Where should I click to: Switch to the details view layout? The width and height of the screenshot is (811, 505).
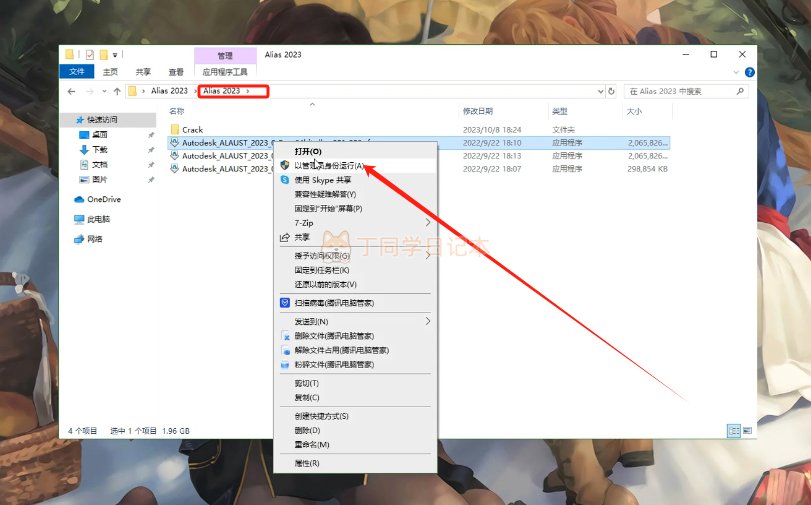(x=733, y=430)
